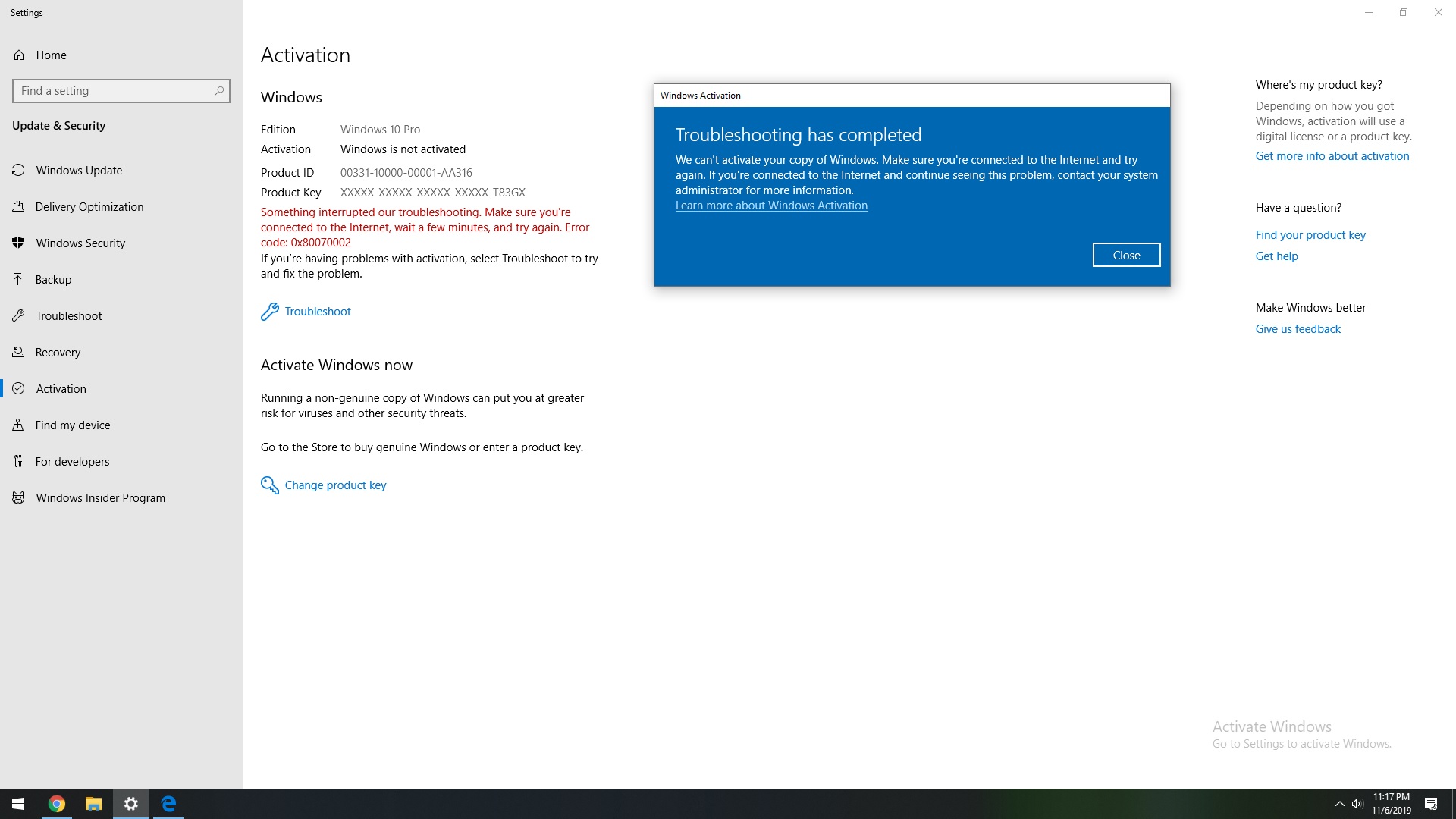Click the Windows Security shield icon
Screen dimensions: 1456x819
(x=19, y=243)
